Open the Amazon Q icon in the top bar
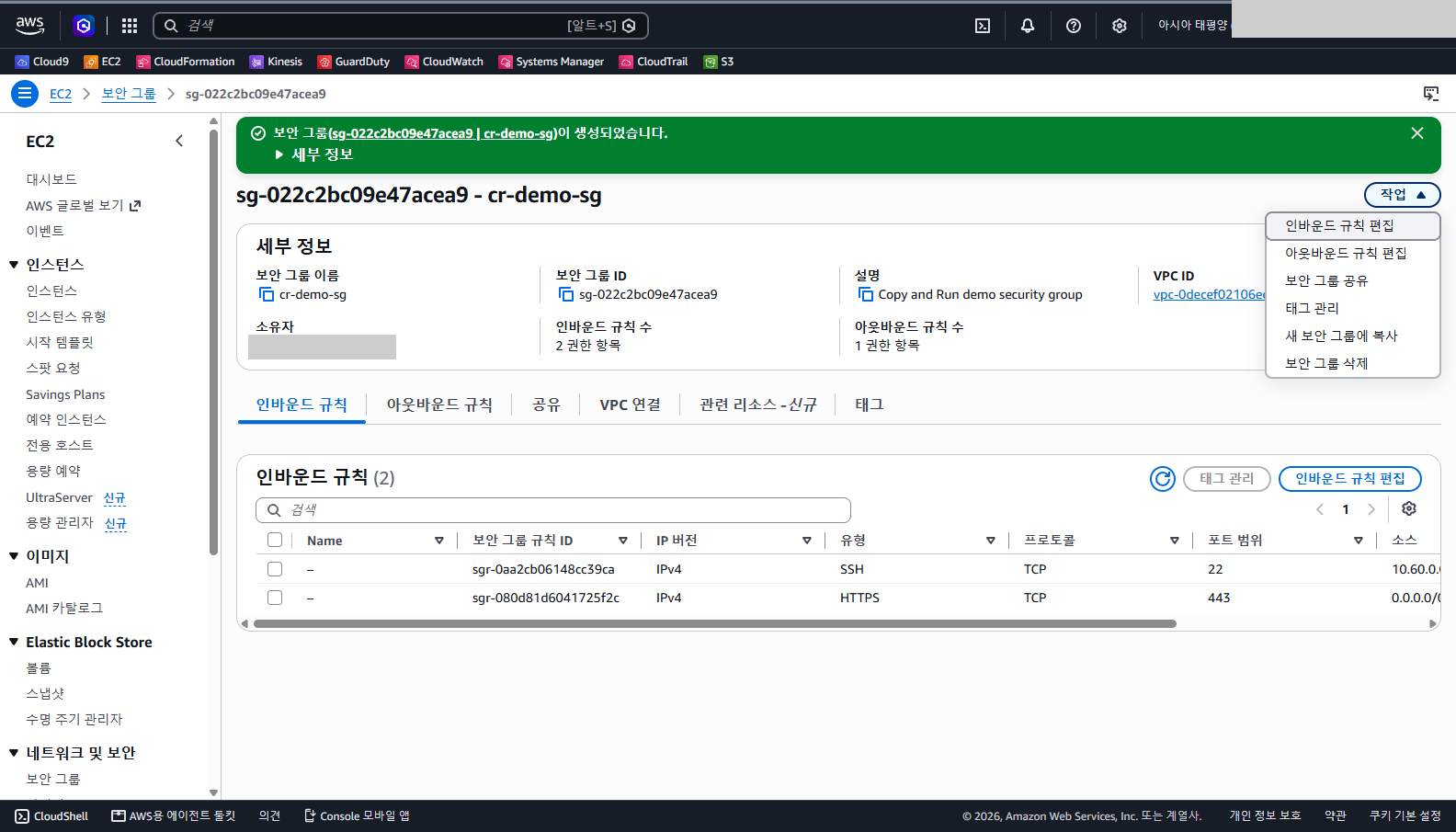The width and height of the screenshot is (1456, 832). point(84,26)
